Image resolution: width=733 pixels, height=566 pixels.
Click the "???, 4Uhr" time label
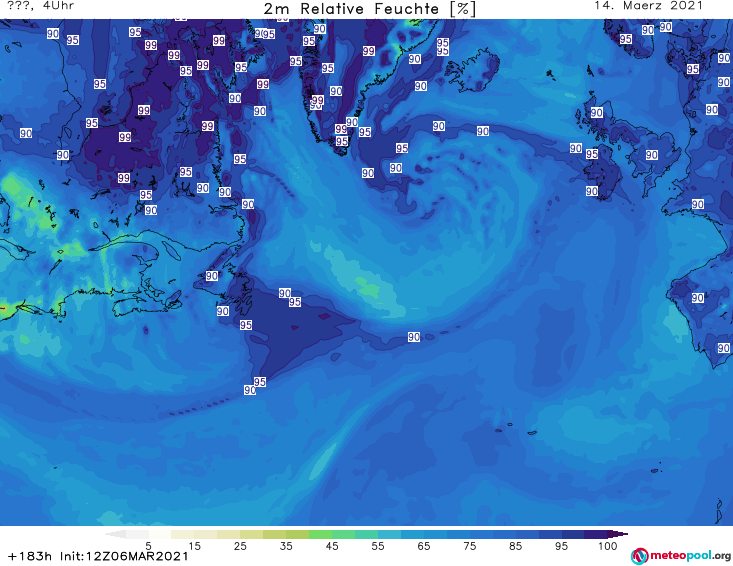pyautogui.click(x=40, y=6)
